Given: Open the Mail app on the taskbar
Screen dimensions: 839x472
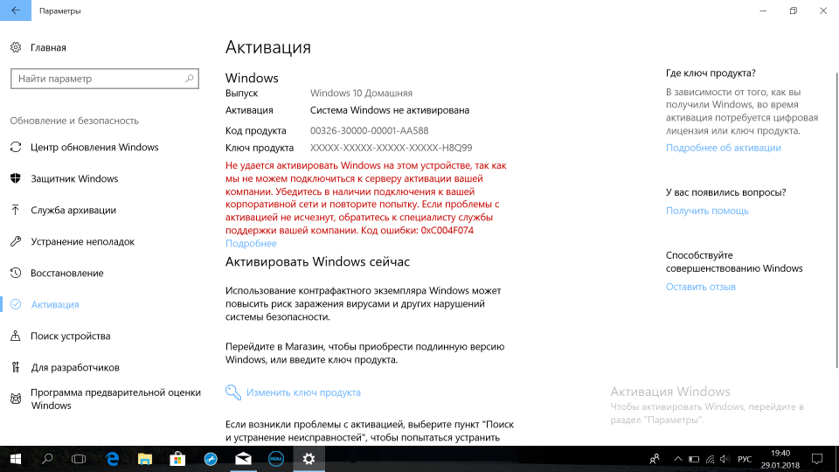Looking at the screenshot, I should coord(243,459).
